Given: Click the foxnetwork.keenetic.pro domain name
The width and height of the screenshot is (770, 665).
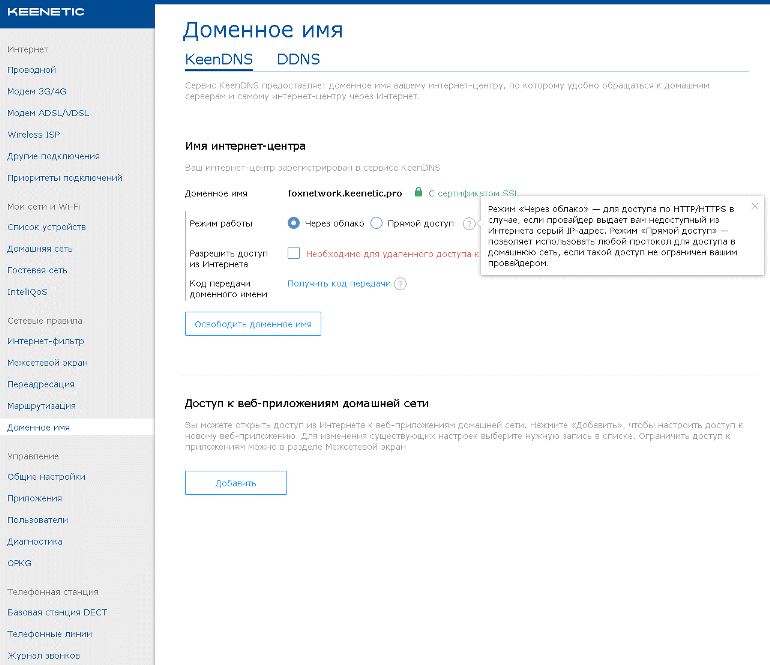Looking at the screenshot, I should click(344, 194).
